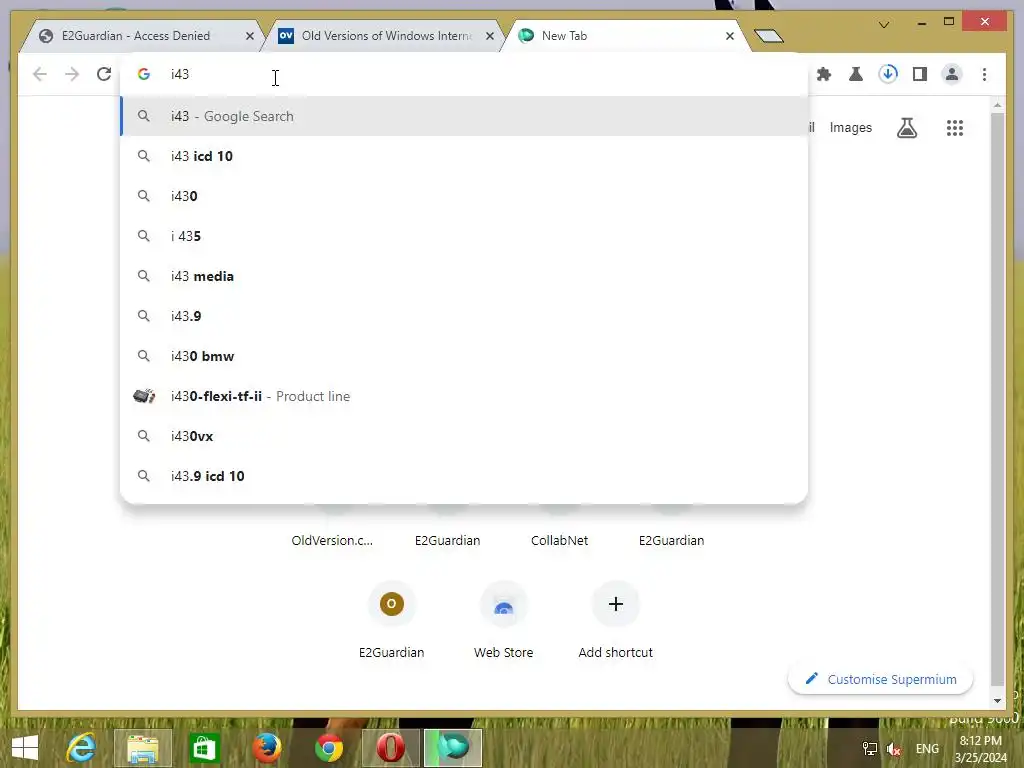This screenshot has width=1024, height=768.
Task: Close the E2Guardian - Access Denied tab
Action: coord(249,36)
